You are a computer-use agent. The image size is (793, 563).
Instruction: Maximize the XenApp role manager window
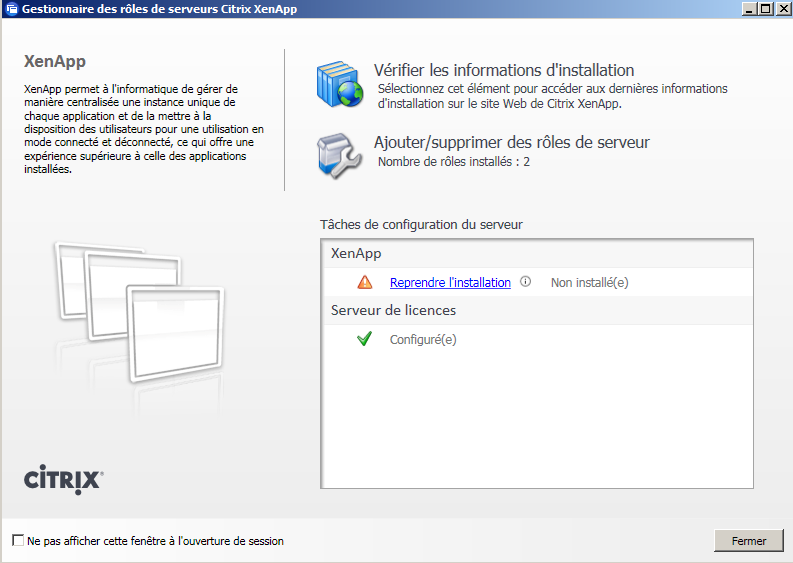coord(765,9)
